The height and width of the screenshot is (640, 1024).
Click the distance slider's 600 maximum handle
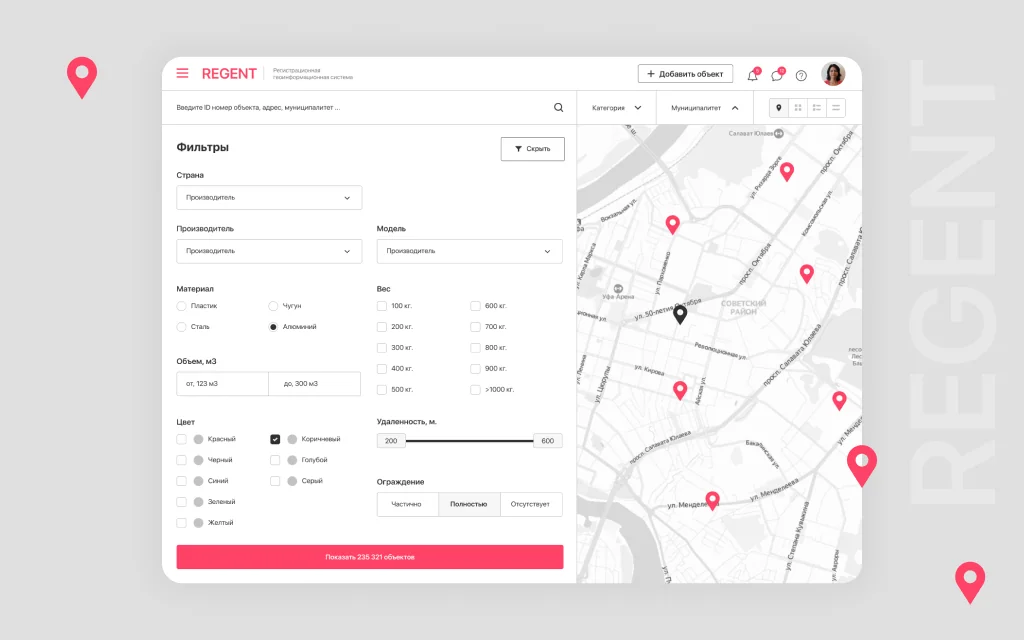click(548, 441)
